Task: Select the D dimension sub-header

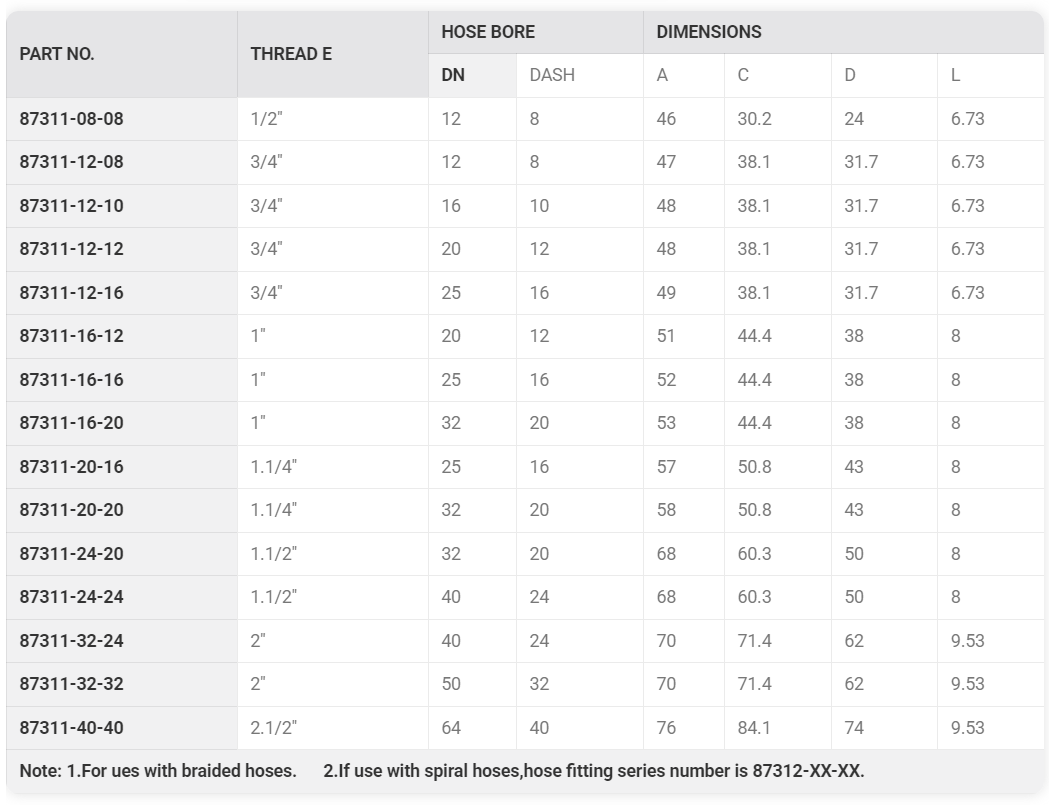Action: 884,75
